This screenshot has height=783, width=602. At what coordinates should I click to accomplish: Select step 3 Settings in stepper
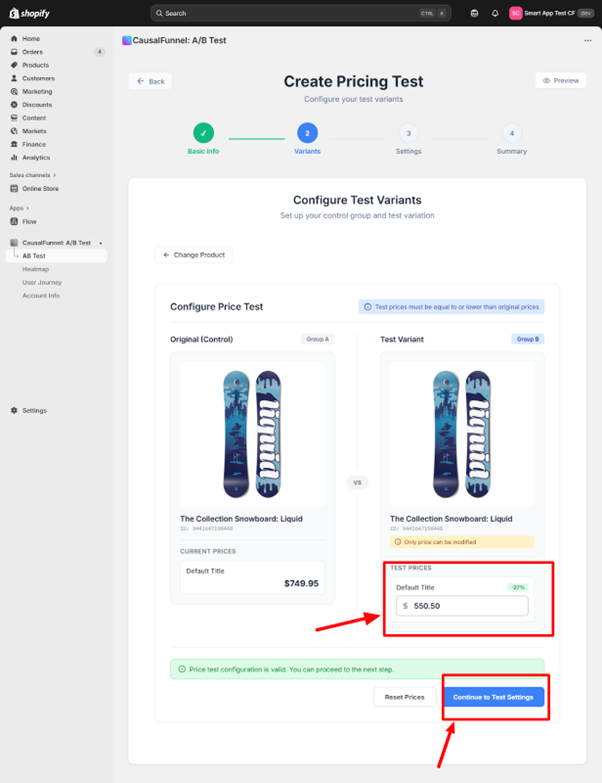point(408,132)
